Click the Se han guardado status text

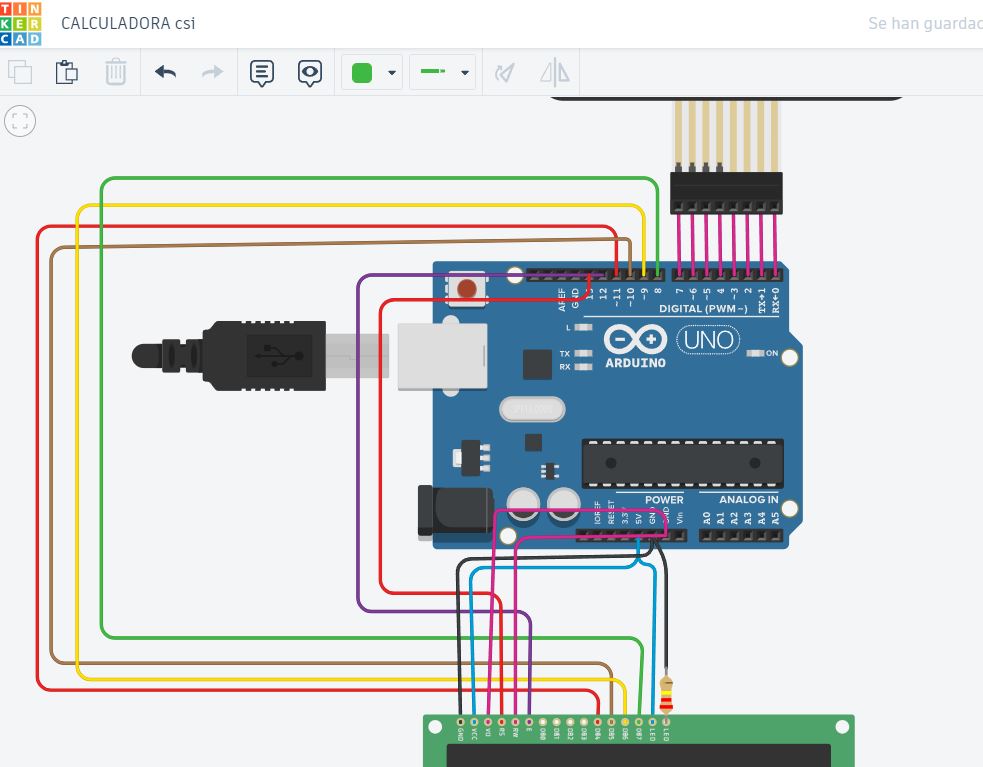[925, 23]
